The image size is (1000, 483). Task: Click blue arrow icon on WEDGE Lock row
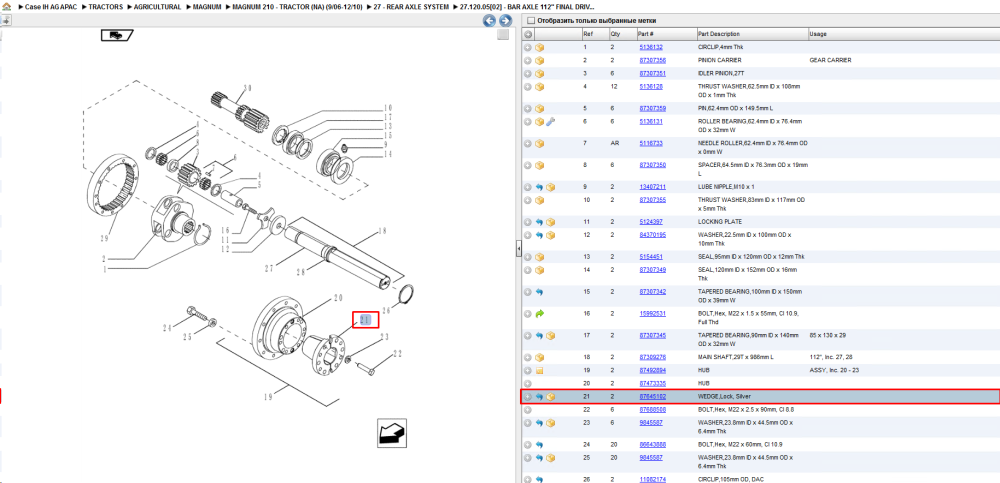[x=540, y=397]
